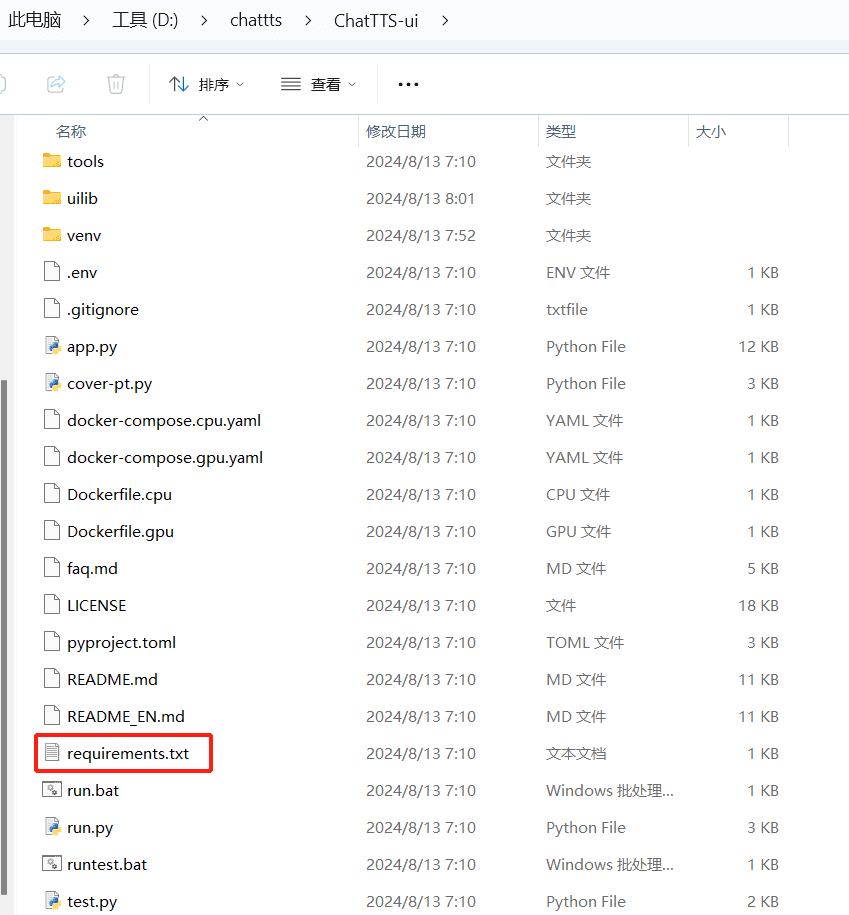Sort by the 类型 column header
This screenshot has width=849, height=915.
pos(561,131)
